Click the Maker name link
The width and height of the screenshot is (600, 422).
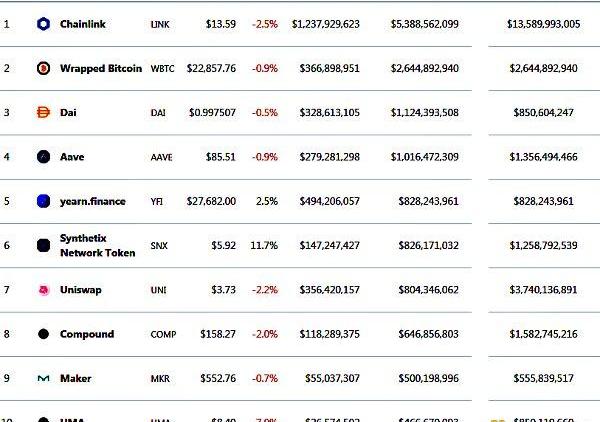tap(75, 379)
